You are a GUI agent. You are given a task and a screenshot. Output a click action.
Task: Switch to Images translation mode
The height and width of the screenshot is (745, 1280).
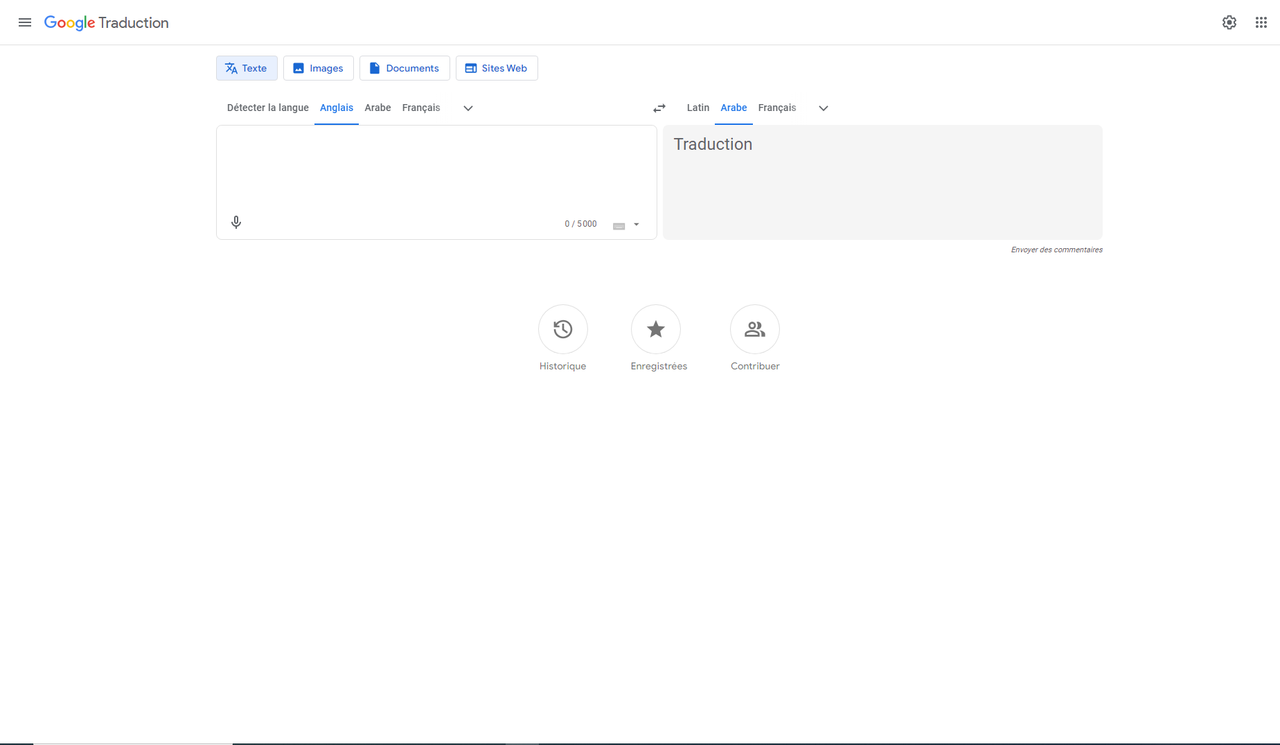pyautogui.click(x=318, y=68)
